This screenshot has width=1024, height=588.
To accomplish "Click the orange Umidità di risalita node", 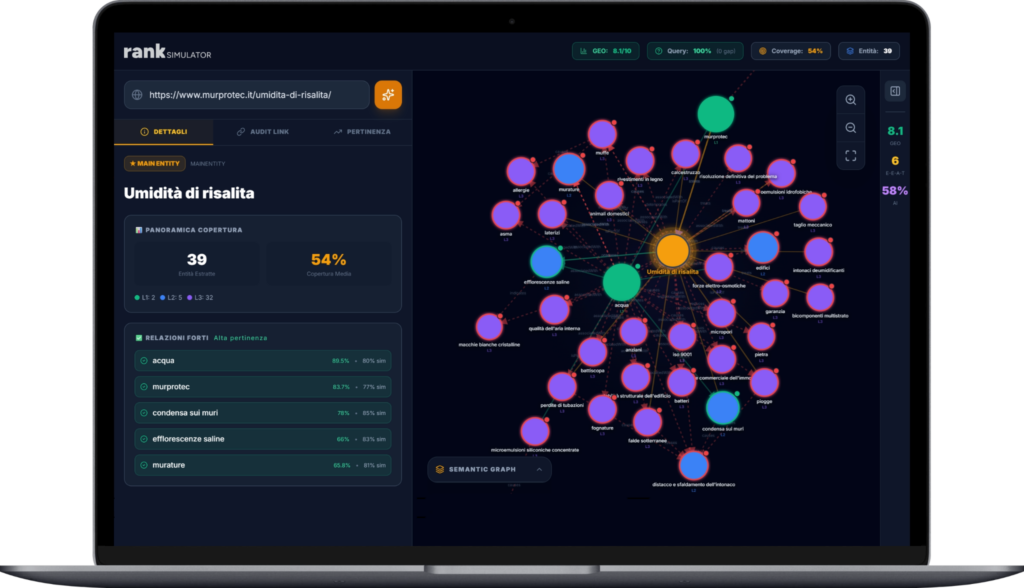I will point(672,250).
